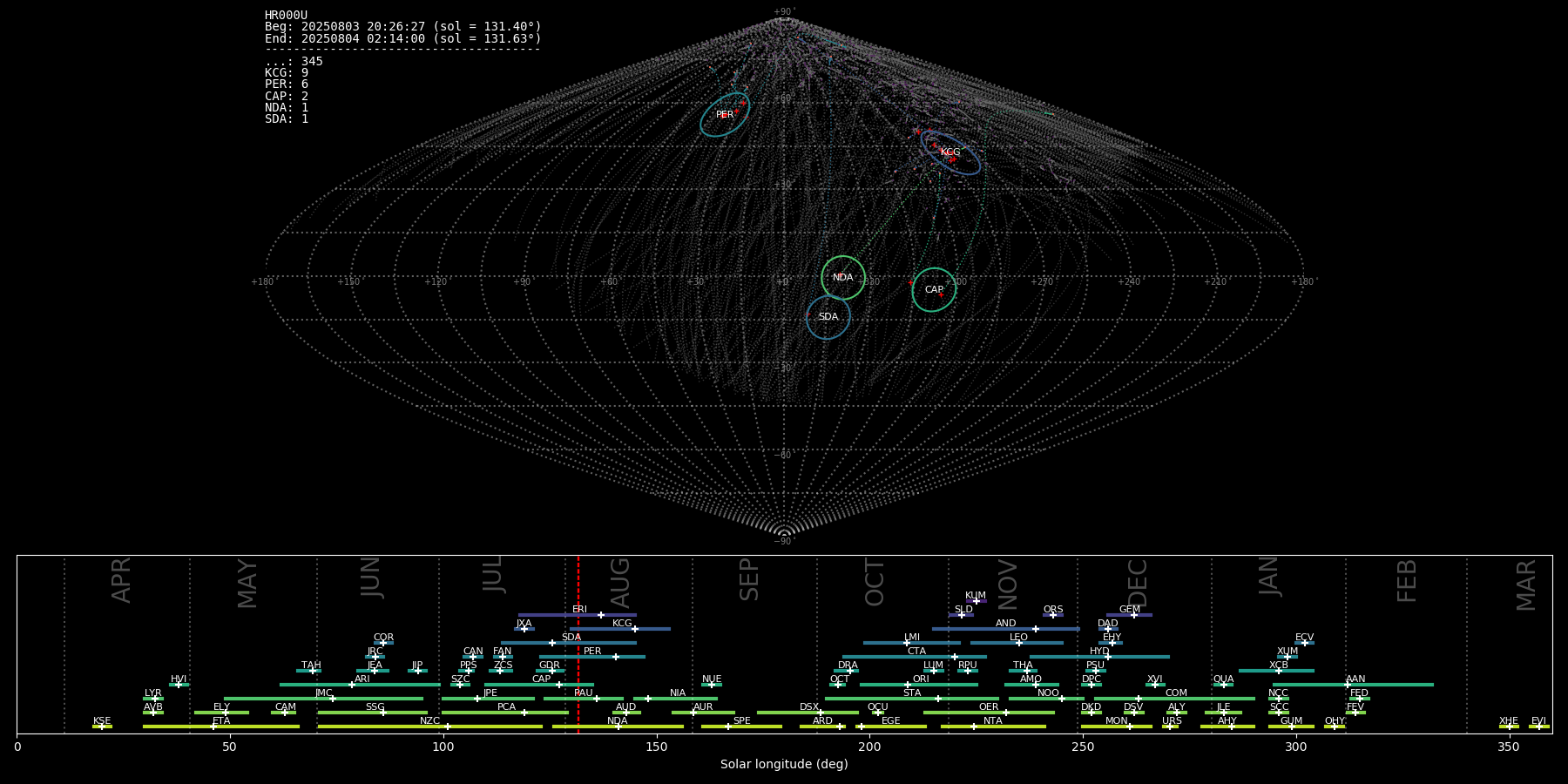Screen dimensions: 1568x784
Task: Click the SEP month label
Action: (749, 579)
